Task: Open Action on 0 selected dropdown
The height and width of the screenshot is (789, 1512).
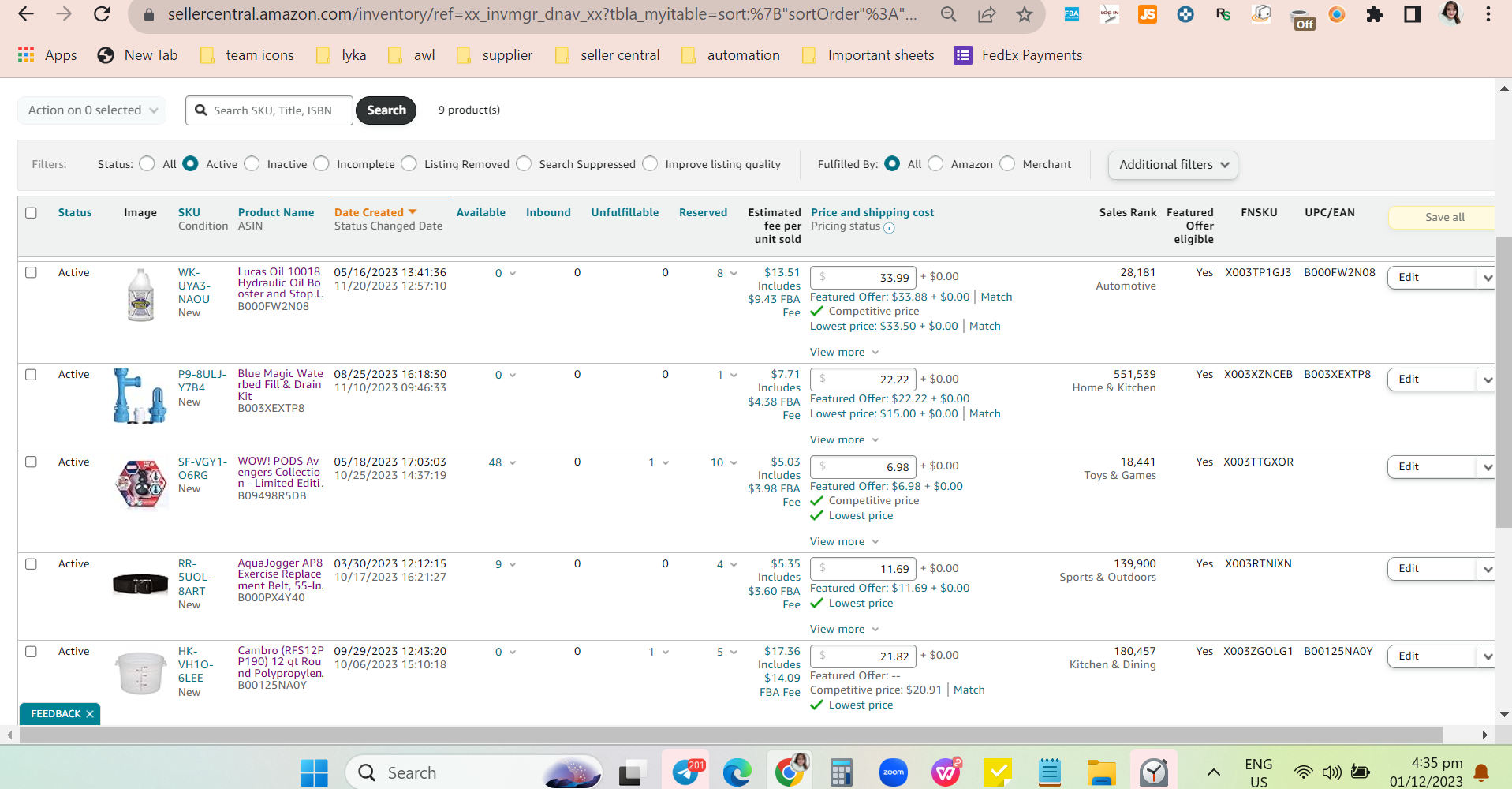Action: tap(92, 110)
